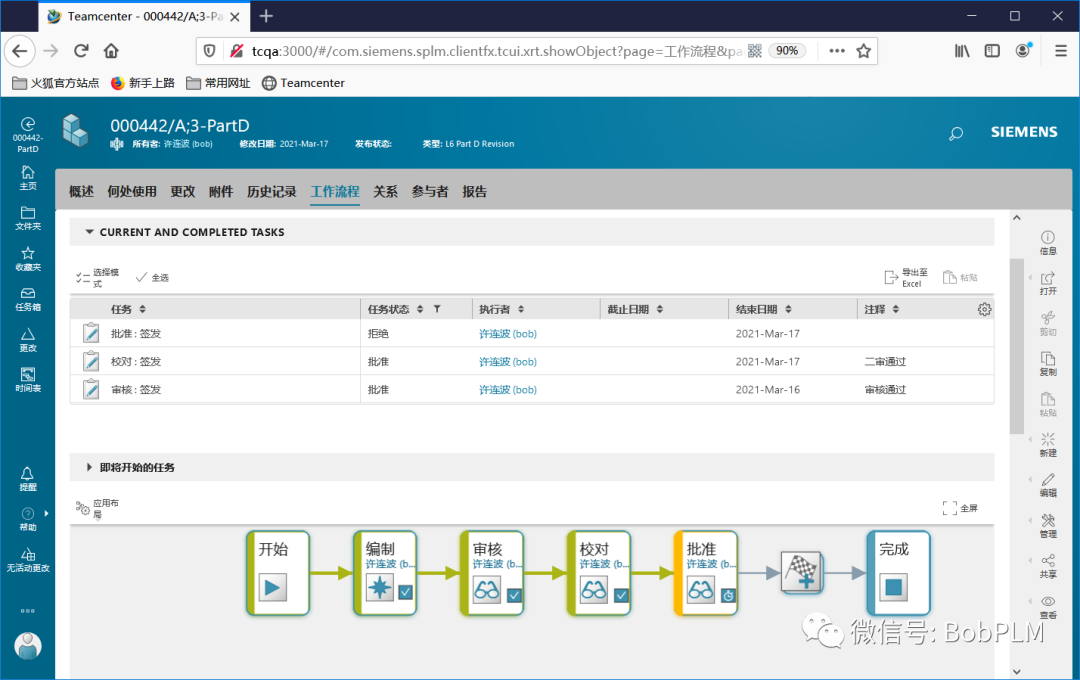Click 应用布局 apply layout icon
The width and height of the screenshot is (1080, 680).
coord(97,508)
